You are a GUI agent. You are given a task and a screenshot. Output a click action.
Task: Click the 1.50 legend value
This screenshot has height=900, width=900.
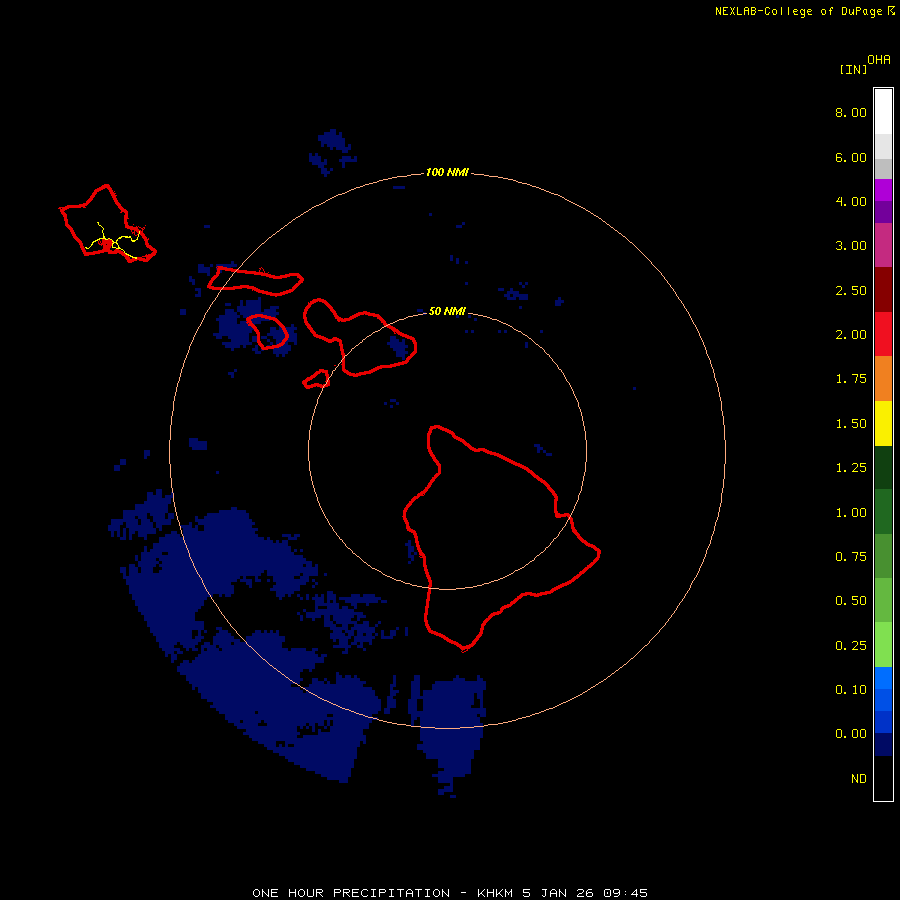pos(851,424)
